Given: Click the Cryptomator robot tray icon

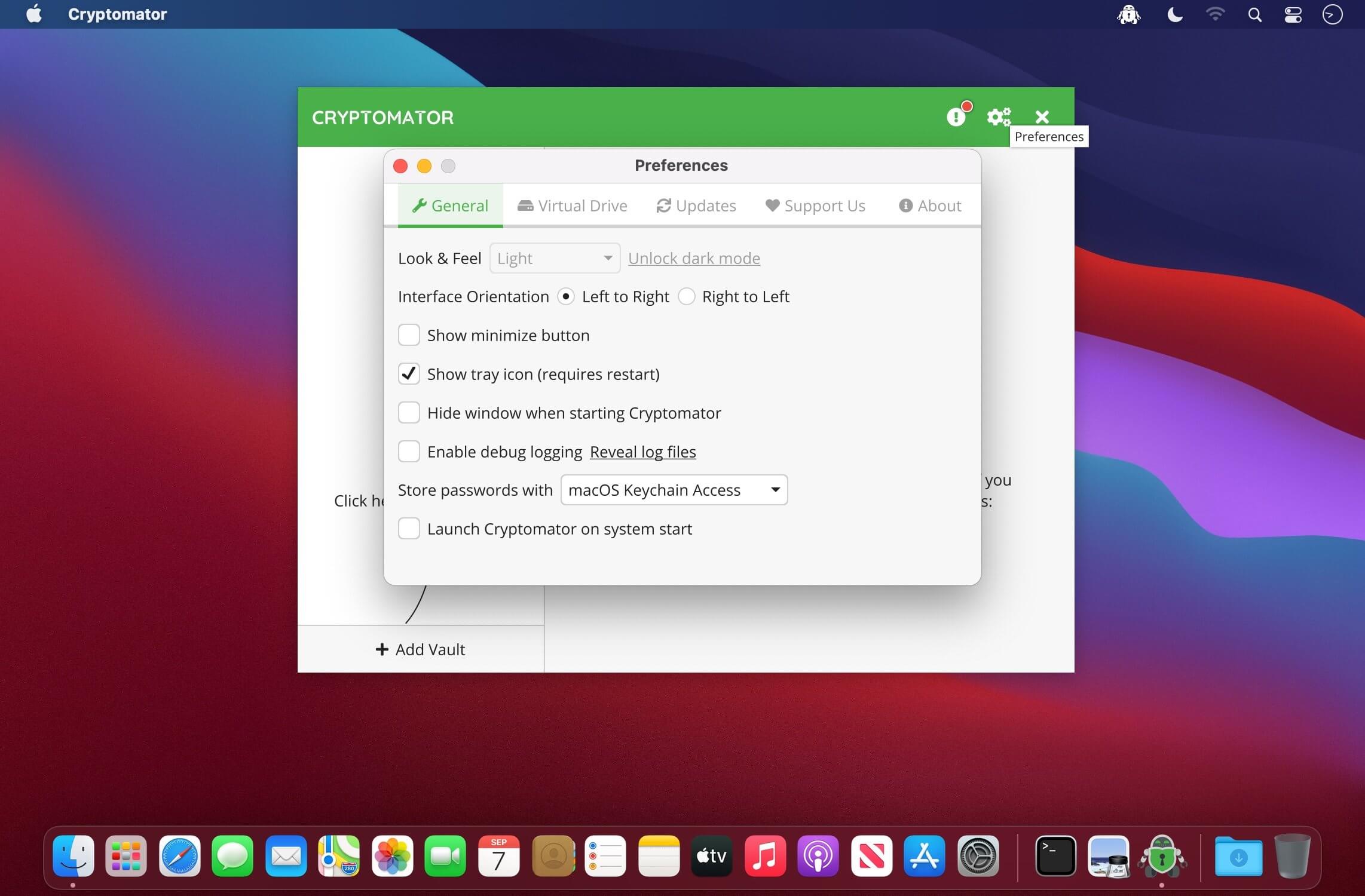Looking at the screenshot, I should (x=1128, y=14).
